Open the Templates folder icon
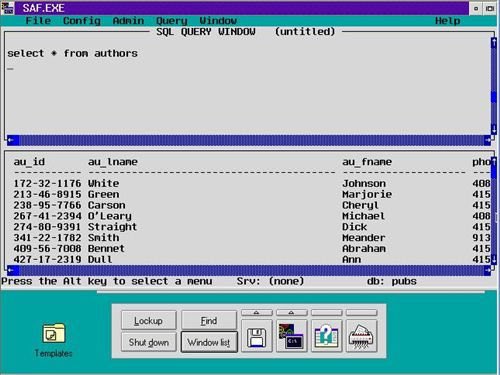The image size is (500, 375). point(53,333)
